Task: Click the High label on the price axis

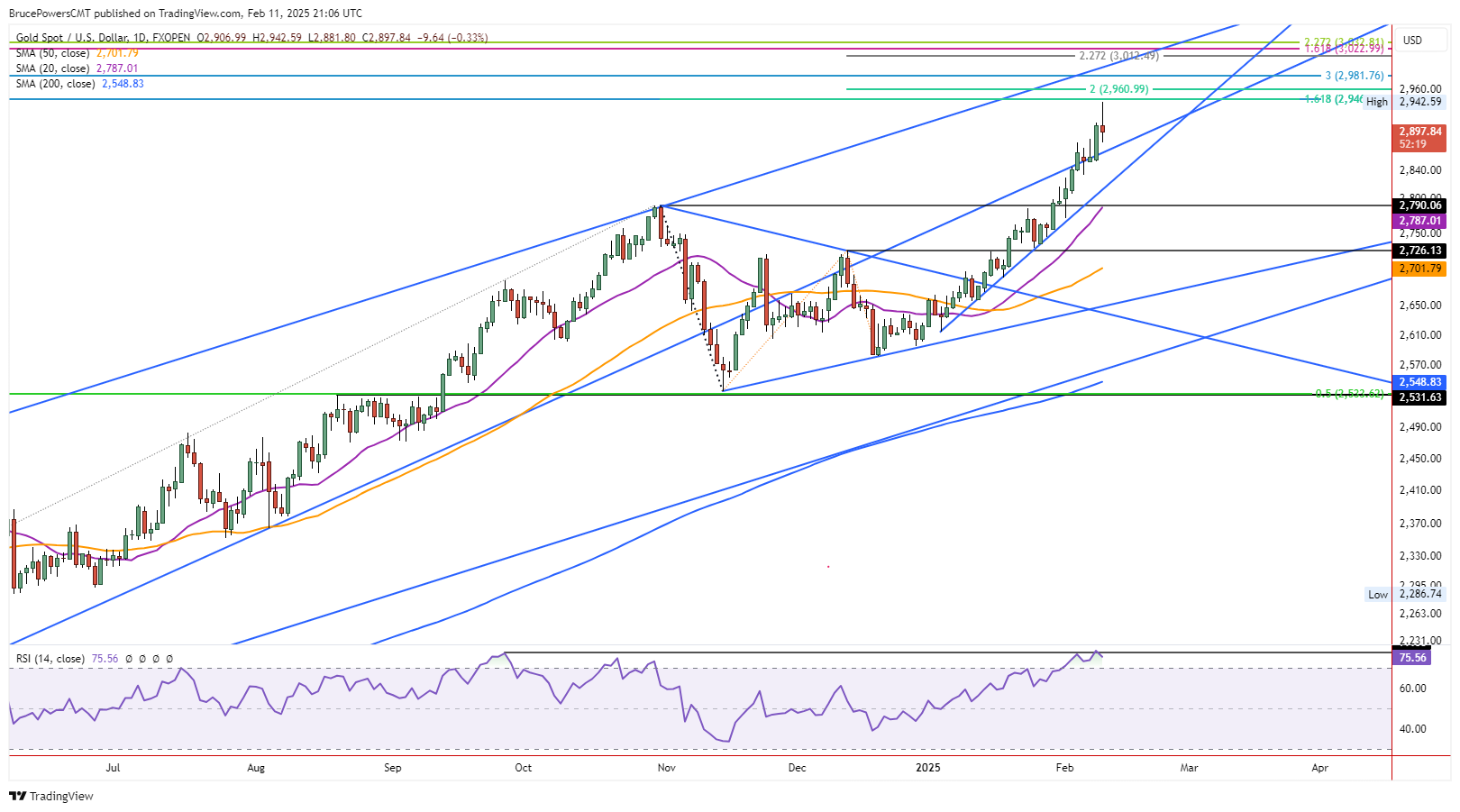Action: pyautogui.click(x=1377, y=102)
